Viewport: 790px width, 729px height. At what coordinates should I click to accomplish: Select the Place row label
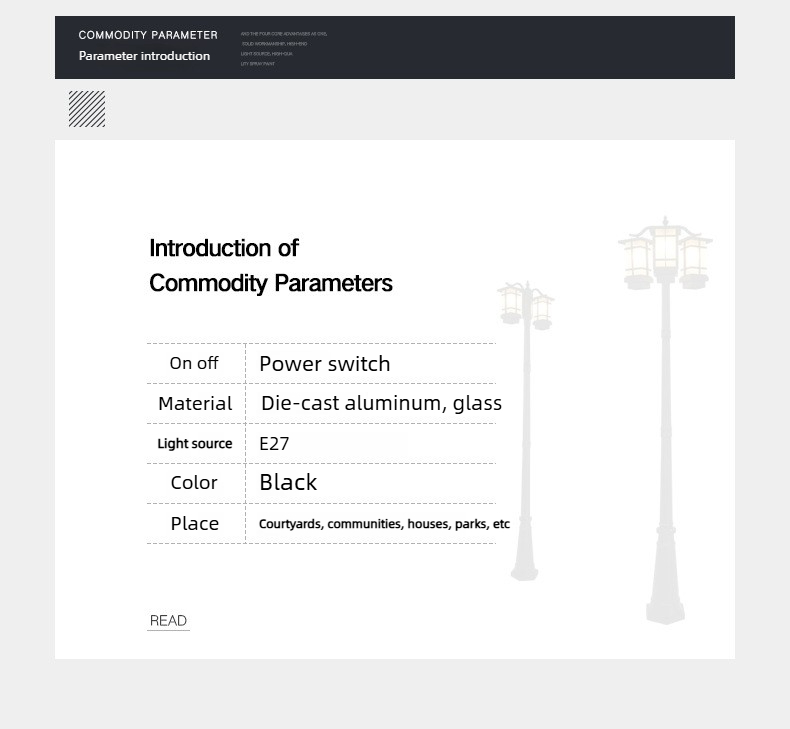tap(194, 523)
